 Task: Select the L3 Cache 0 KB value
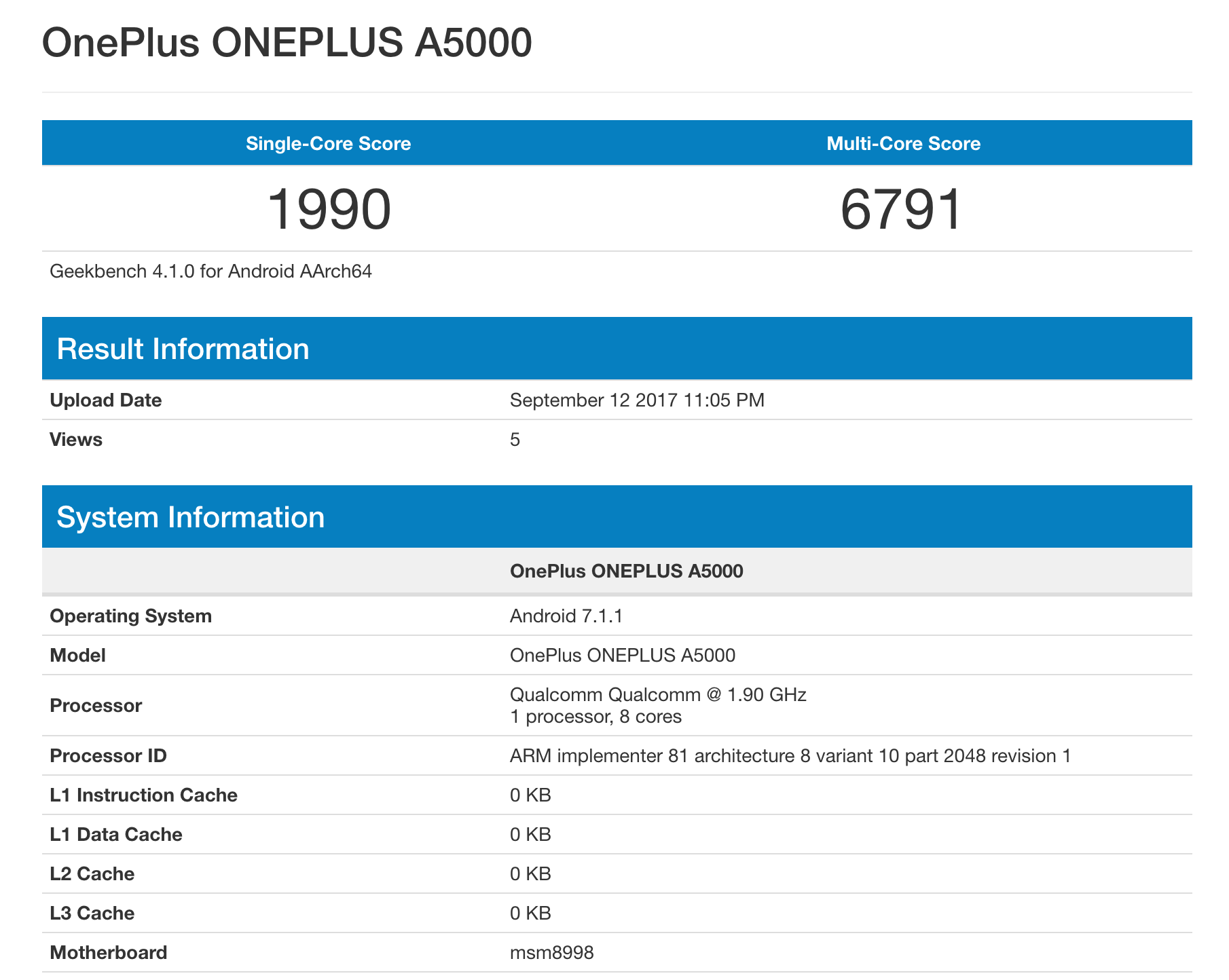[x=530, y=913]
